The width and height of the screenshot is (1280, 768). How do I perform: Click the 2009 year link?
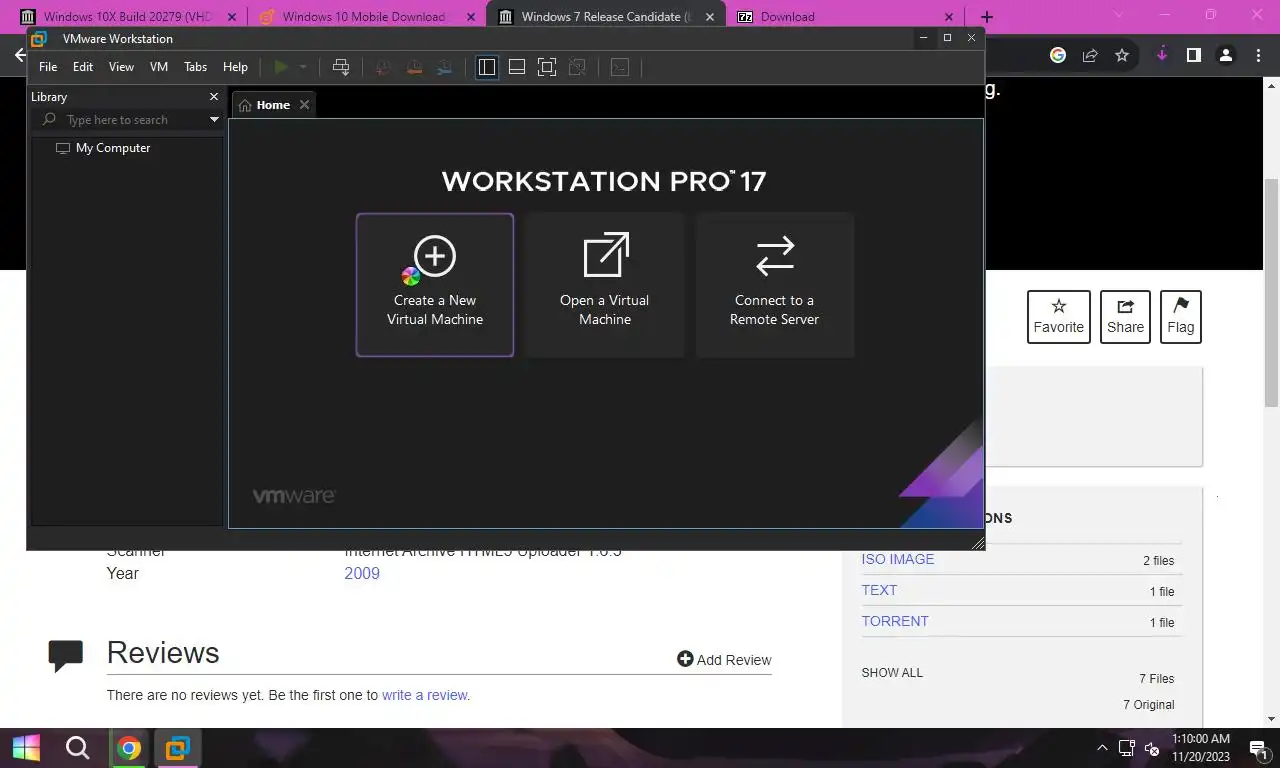click(x=362, y=573)
